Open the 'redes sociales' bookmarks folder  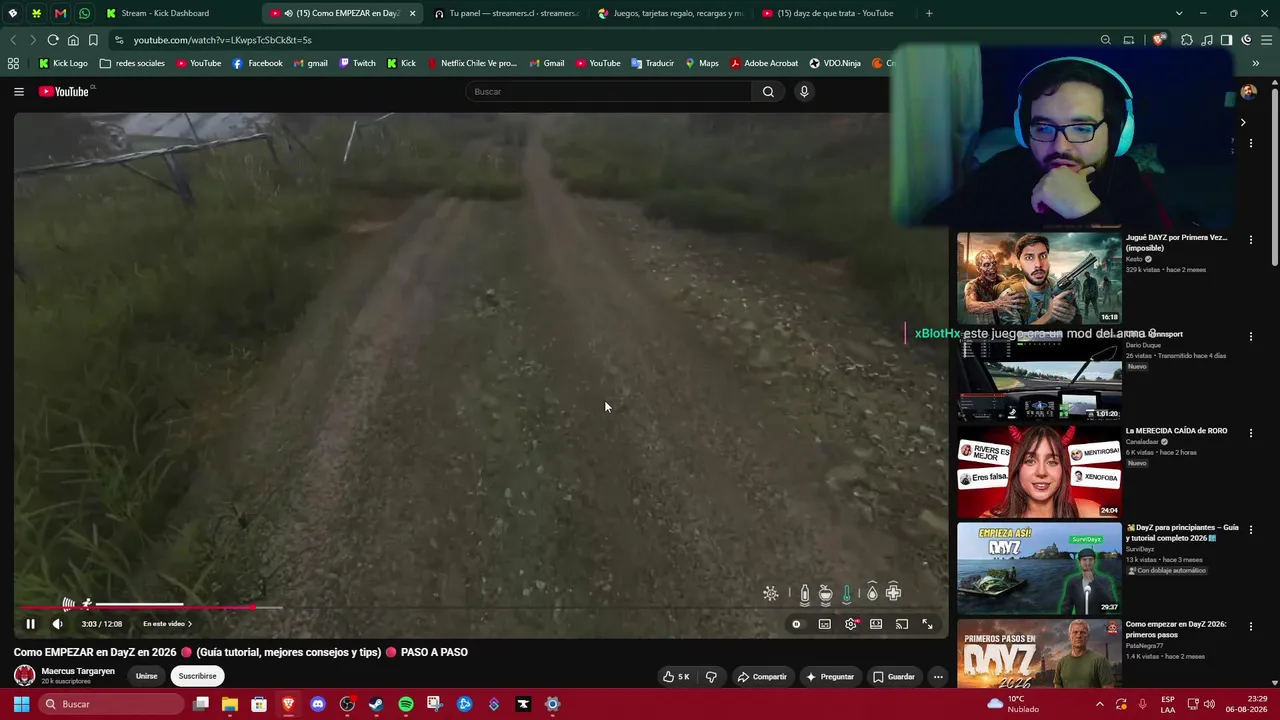click(132, 63)
